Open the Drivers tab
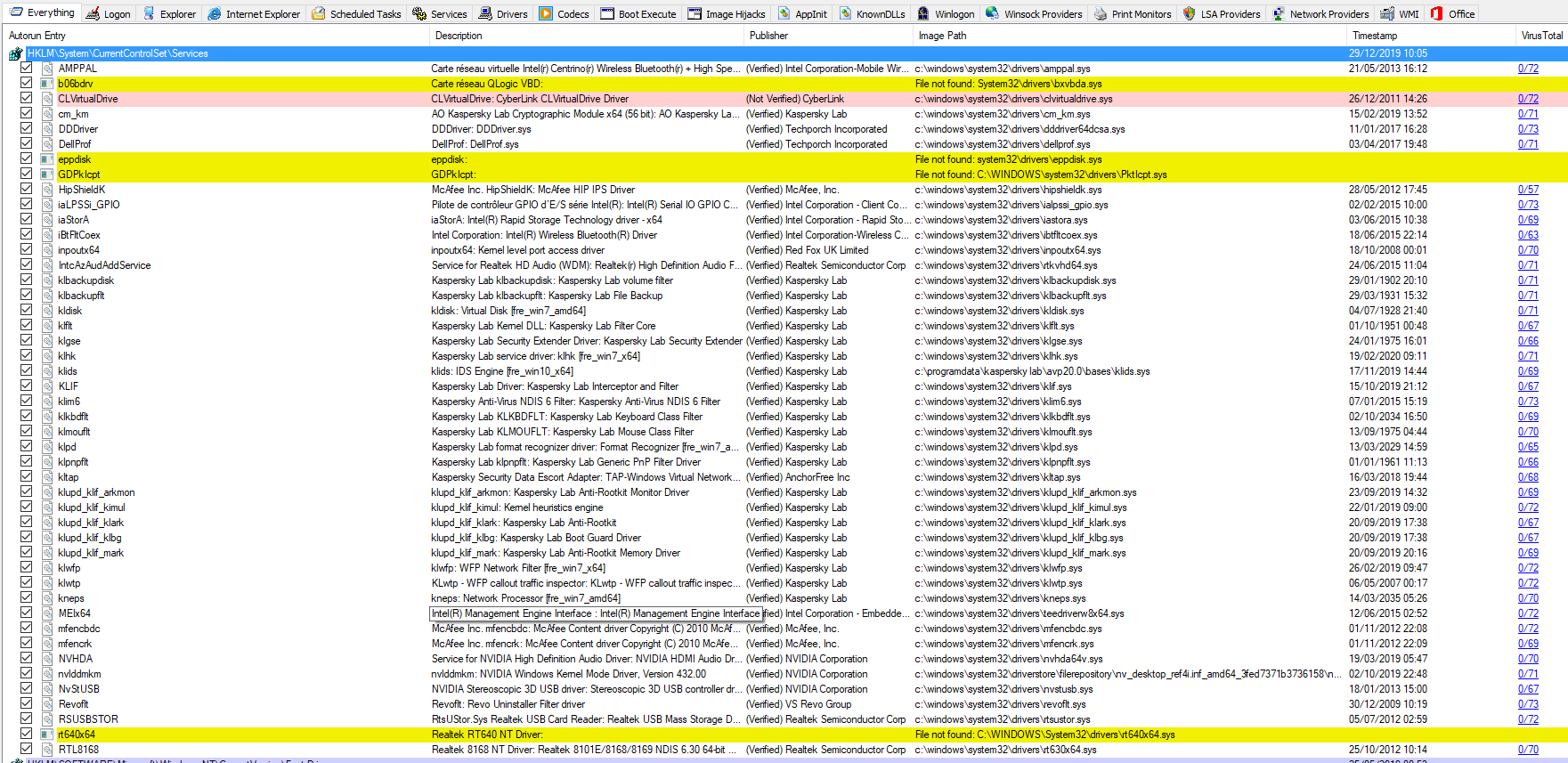The image size is (1568, 763). click(503, 13)
